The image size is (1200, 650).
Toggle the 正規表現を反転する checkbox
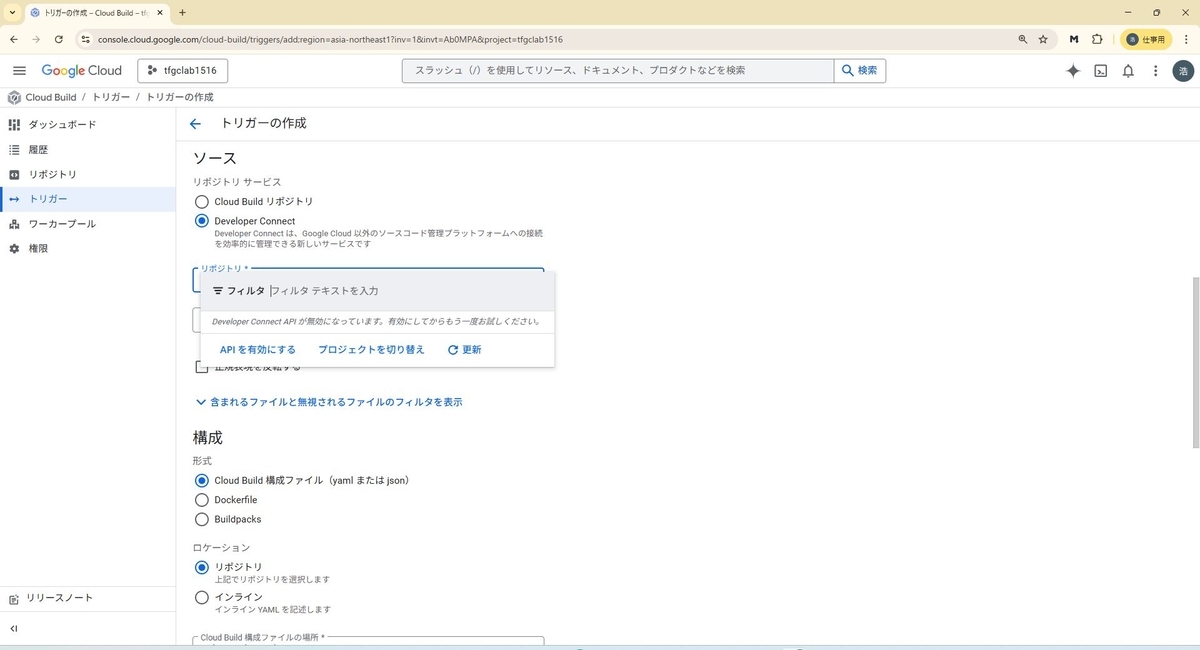202,367
